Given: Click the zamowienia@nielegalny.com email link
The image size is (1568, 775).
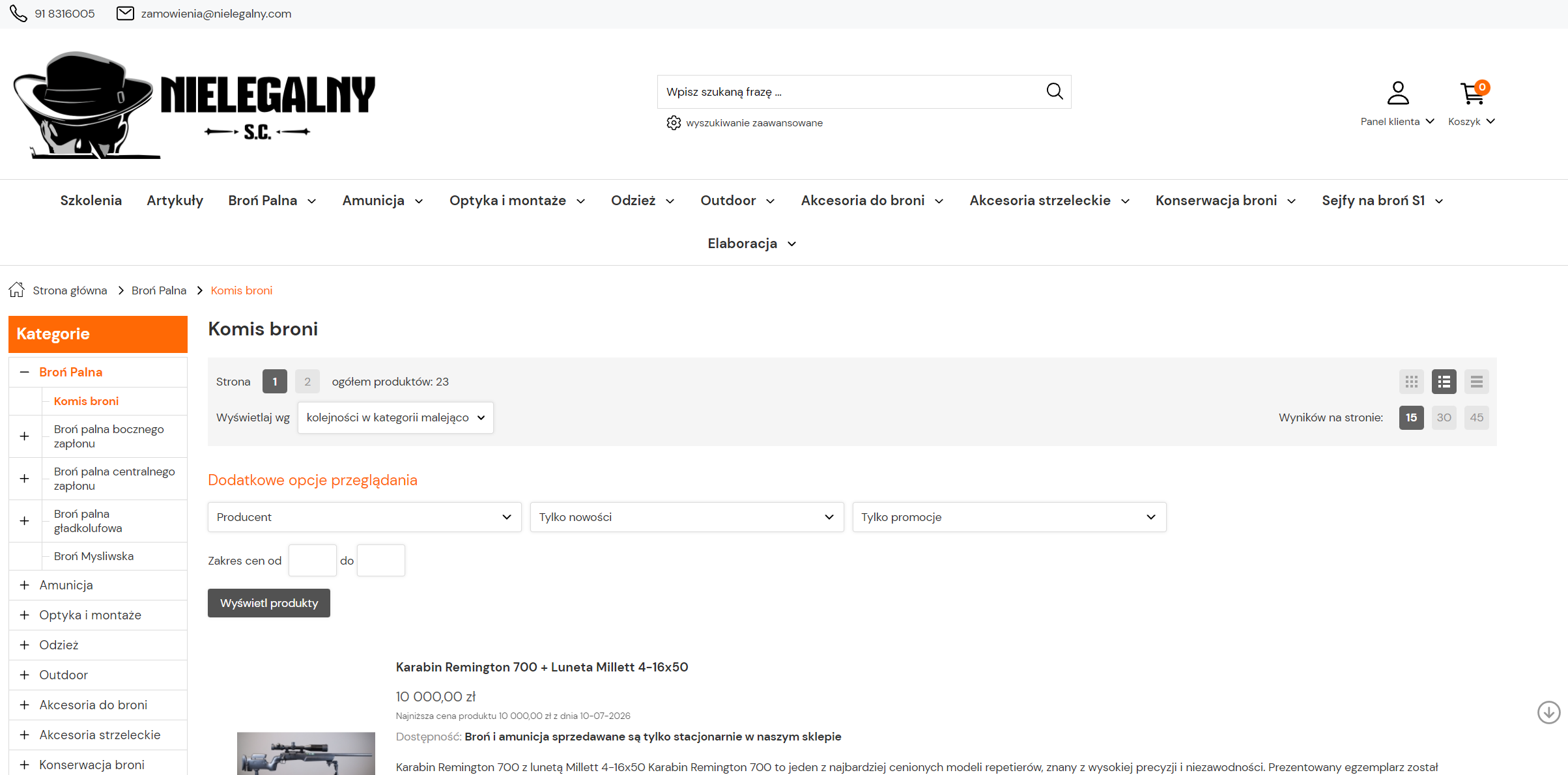Looking at the screenshot, I should (x=216, y=14).
